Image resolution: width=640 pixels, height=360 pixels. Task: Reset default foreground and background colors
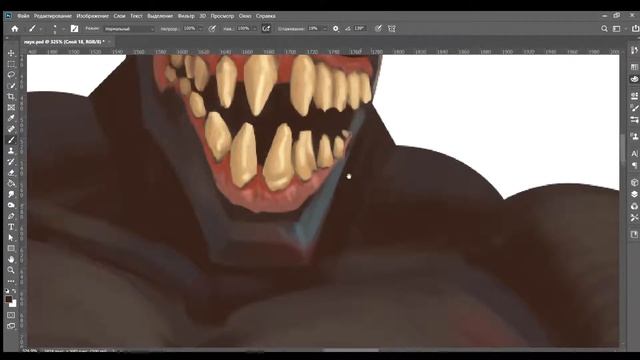click(x=7, y=291)
